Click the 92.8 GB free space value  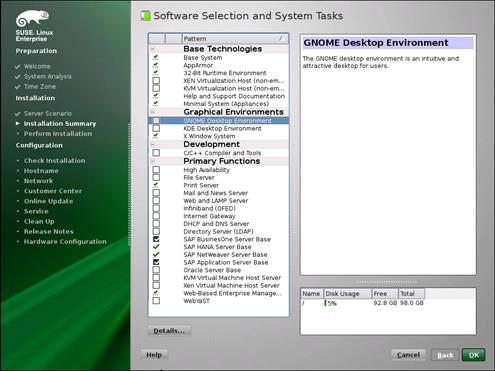click(x=385, y=303)
